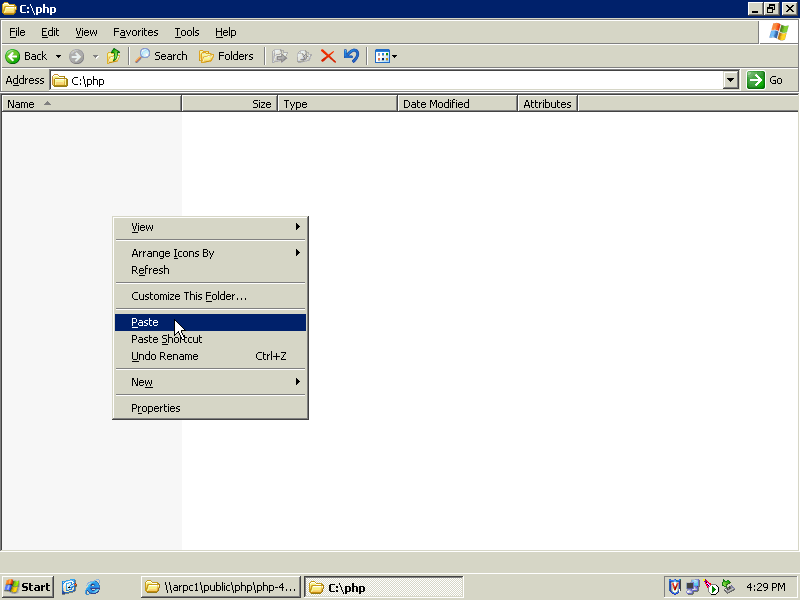800x600 pixels.
Task: Open the Windows Start menu
Action: (28, 587)
